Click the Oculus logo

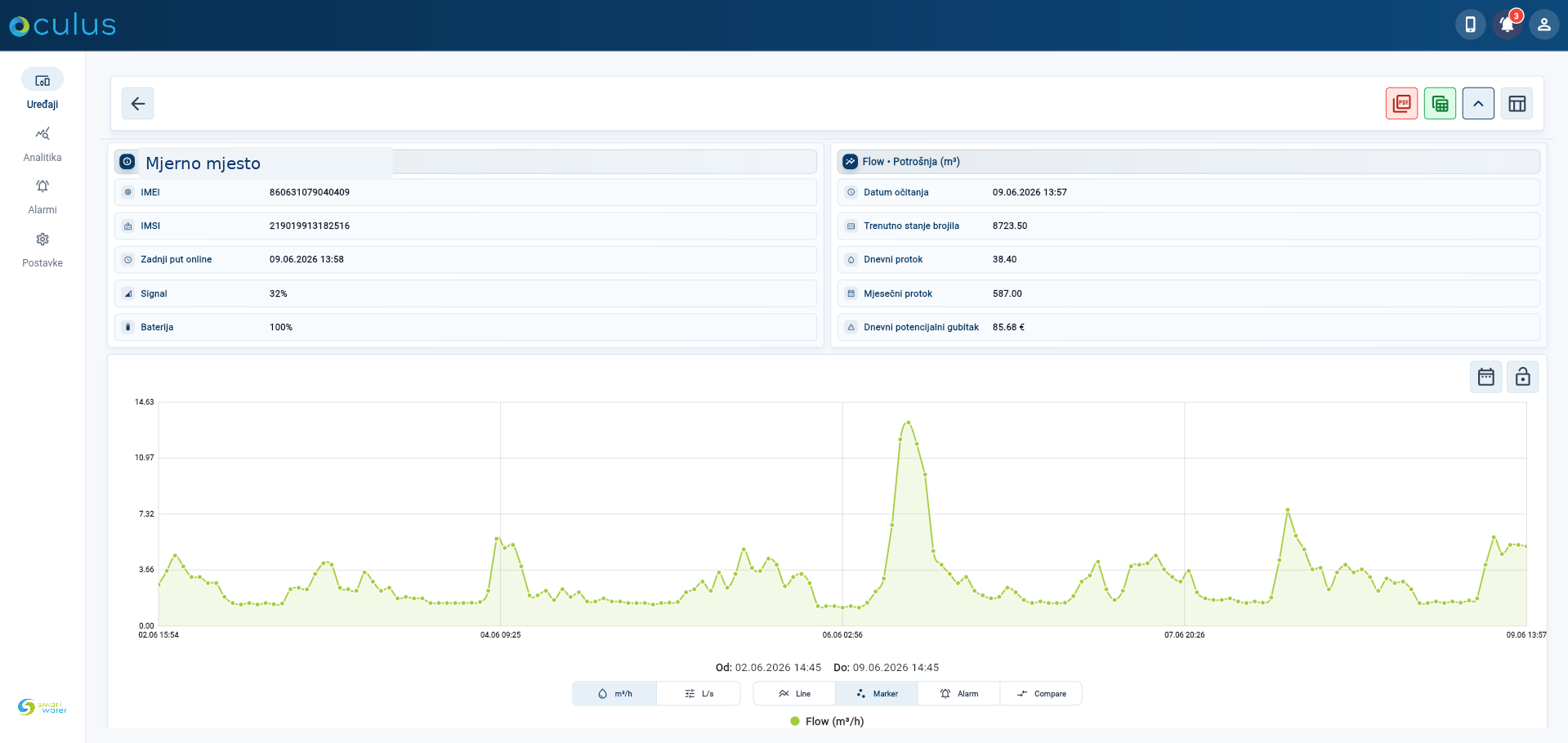pyautogui.click(x=63, y=25)
